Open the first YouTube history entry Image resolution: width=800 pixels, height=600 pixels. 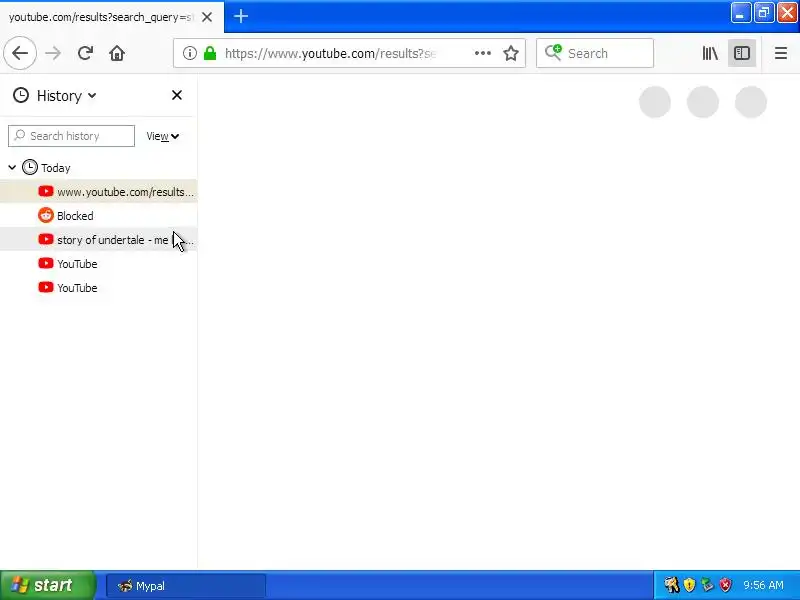point(98,264)
